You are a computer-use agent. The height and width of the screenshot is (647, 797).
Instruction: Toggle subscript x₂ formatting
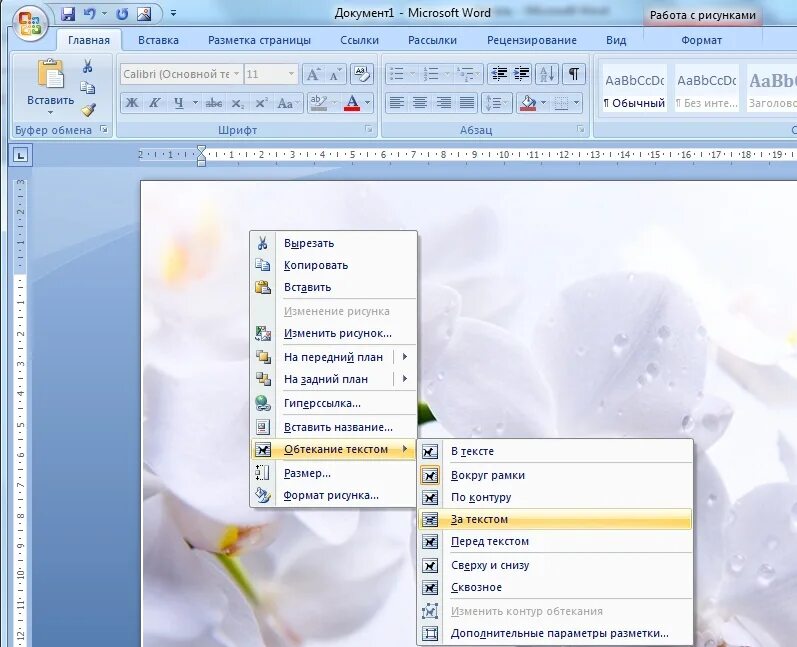pos(237,103)
